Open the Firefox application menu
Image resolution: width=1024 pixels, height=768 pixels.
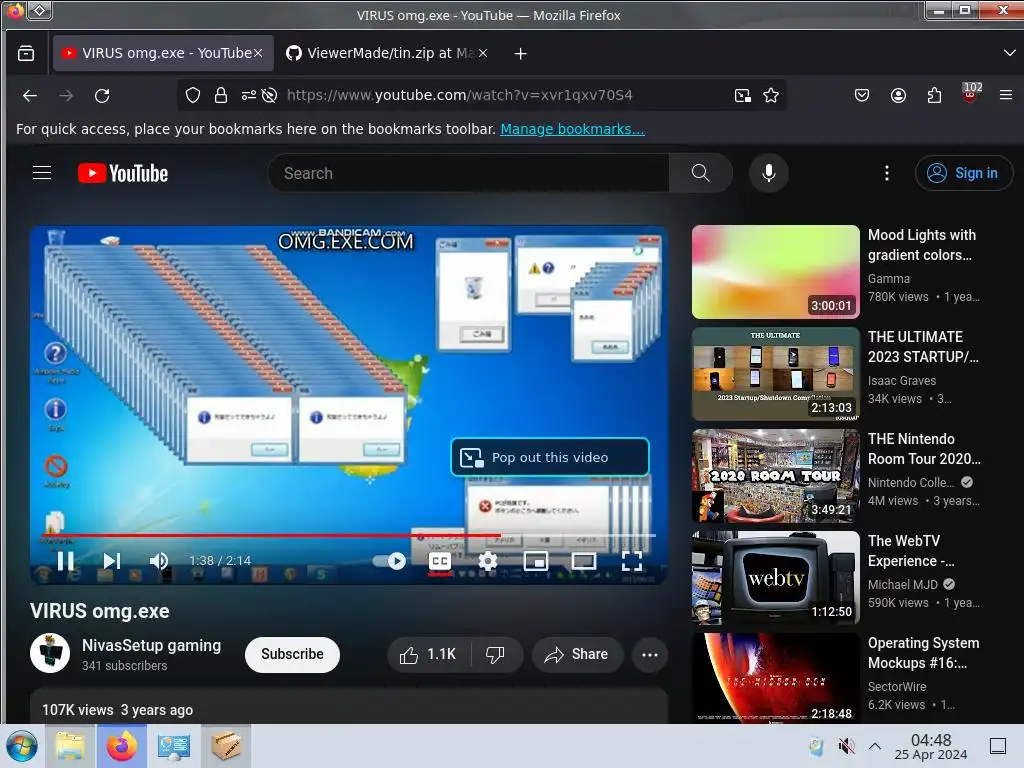click(1006, 95)
